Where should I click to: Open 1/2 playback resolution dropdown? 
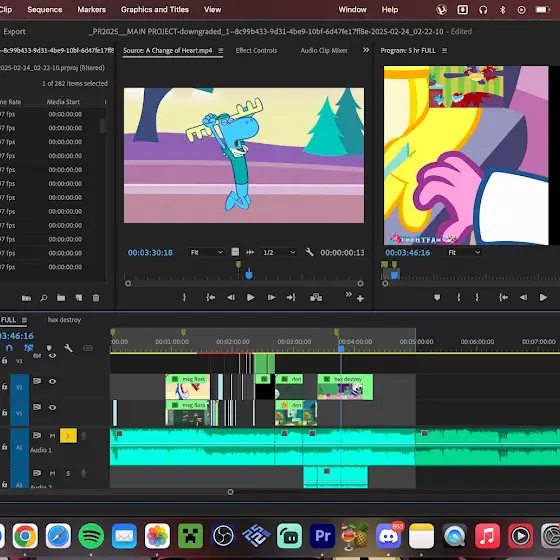279,252
